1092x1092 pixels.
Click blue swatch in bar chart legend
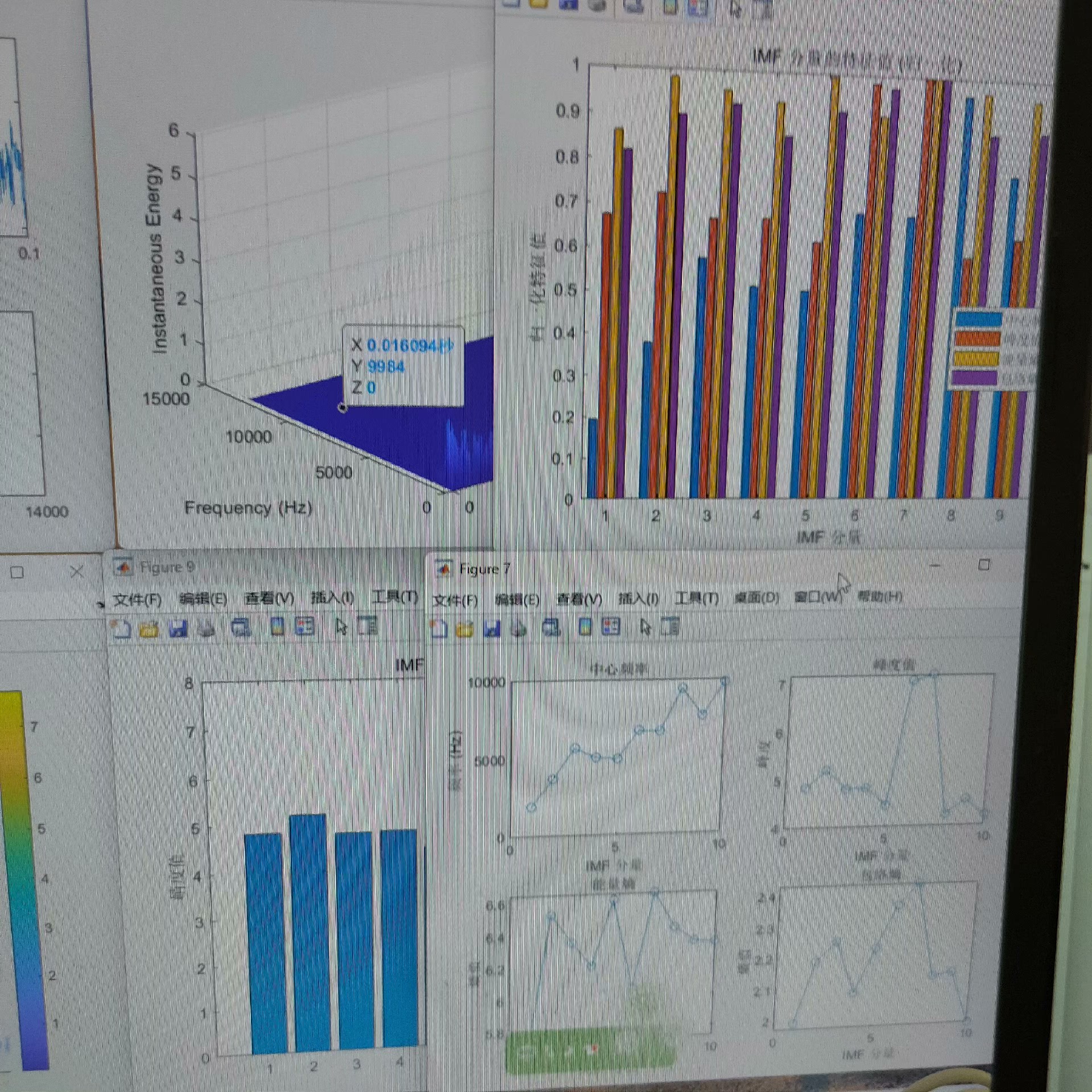click(x=979, y=318)
